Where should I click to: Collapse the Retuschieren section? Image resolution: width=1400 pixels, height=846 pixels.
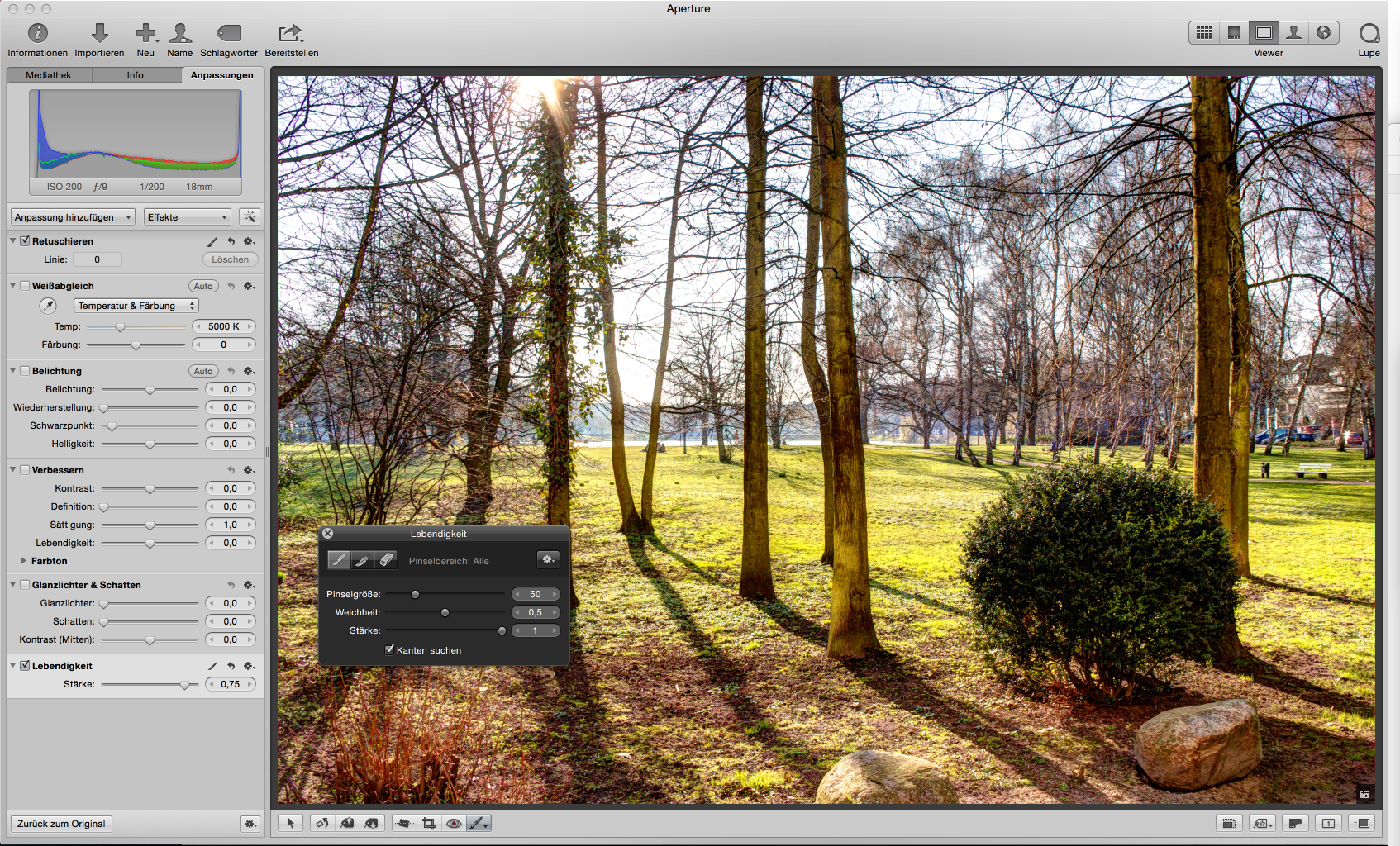pyautogui.click(x=13, y=241)
